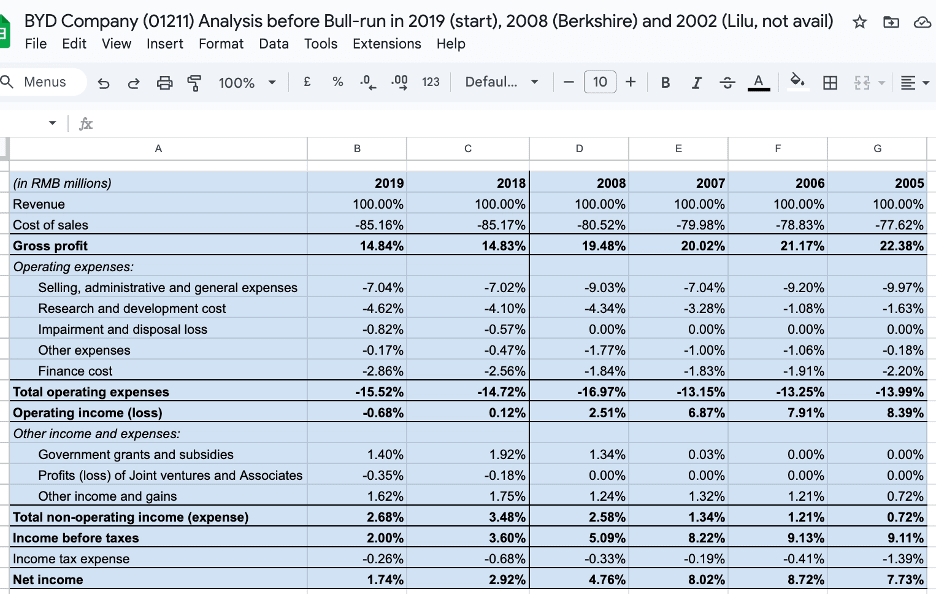The height and width of the screenshot is (594, 936).
Task: Select 2007 income before taxes 8.22%
Action: tap(678, 537)
